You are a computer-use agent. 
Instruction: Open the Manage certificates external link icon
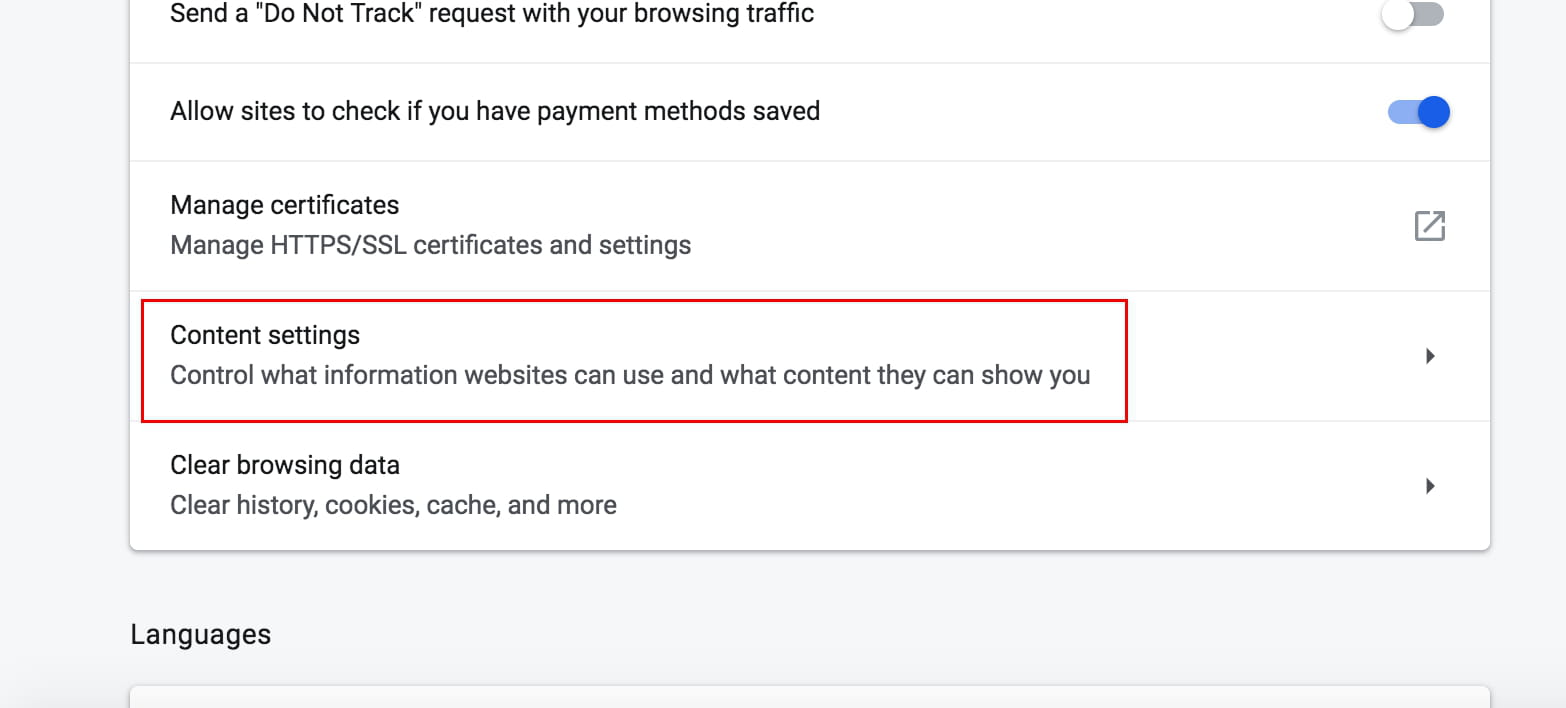(x=1429, y=226)
